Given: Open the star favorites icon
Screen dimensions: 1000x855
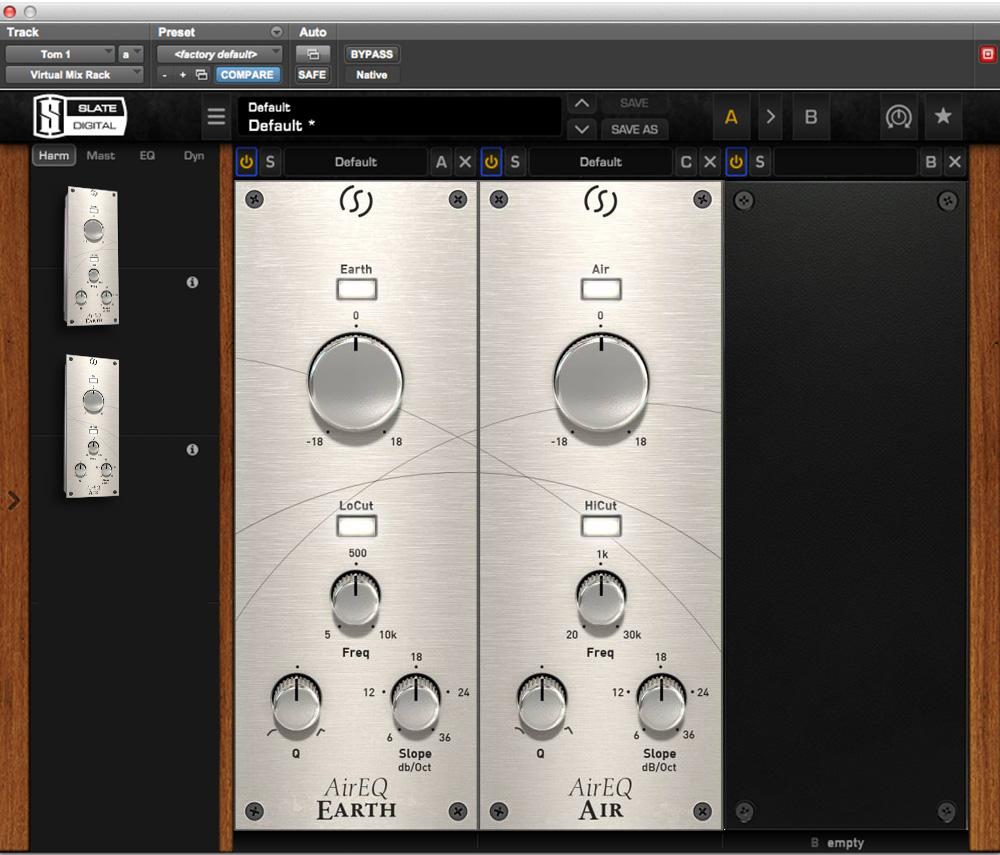Looking at the screenshot, I should [x=943, y=116].
